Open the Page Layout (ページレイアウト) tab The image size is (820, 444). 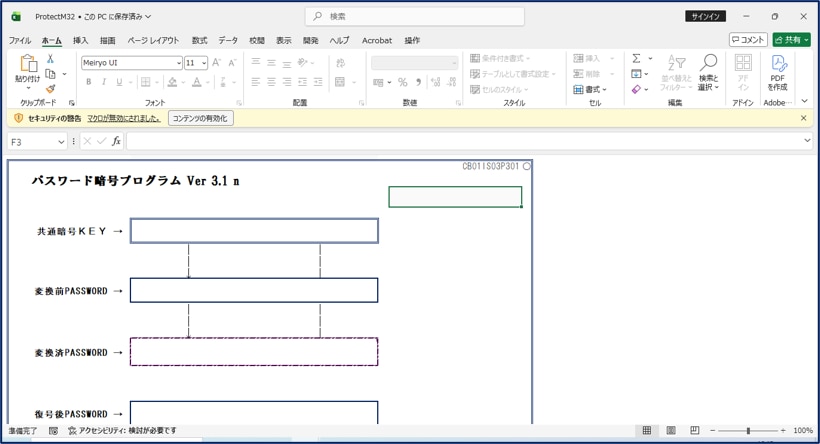tap(153, 40)
